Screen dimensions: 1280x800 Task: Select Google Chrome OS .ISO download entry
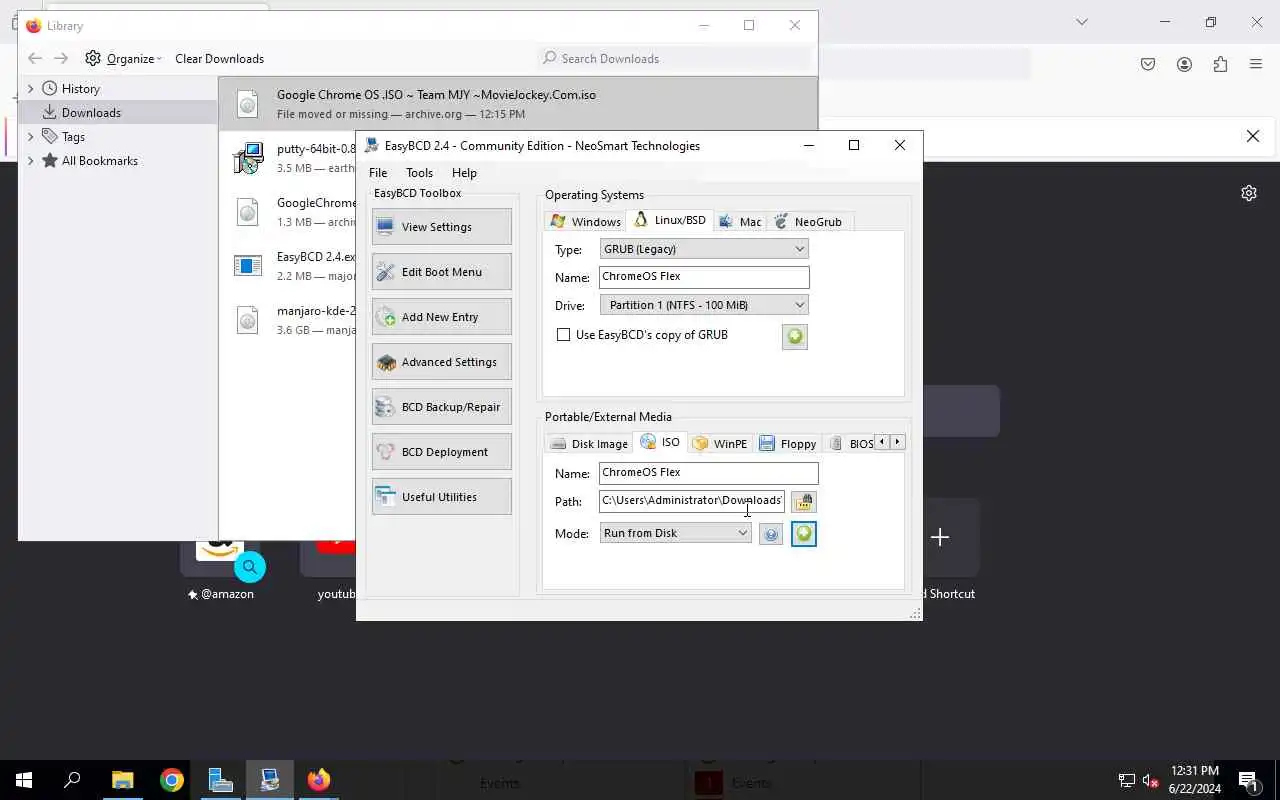tap(518, 104)
